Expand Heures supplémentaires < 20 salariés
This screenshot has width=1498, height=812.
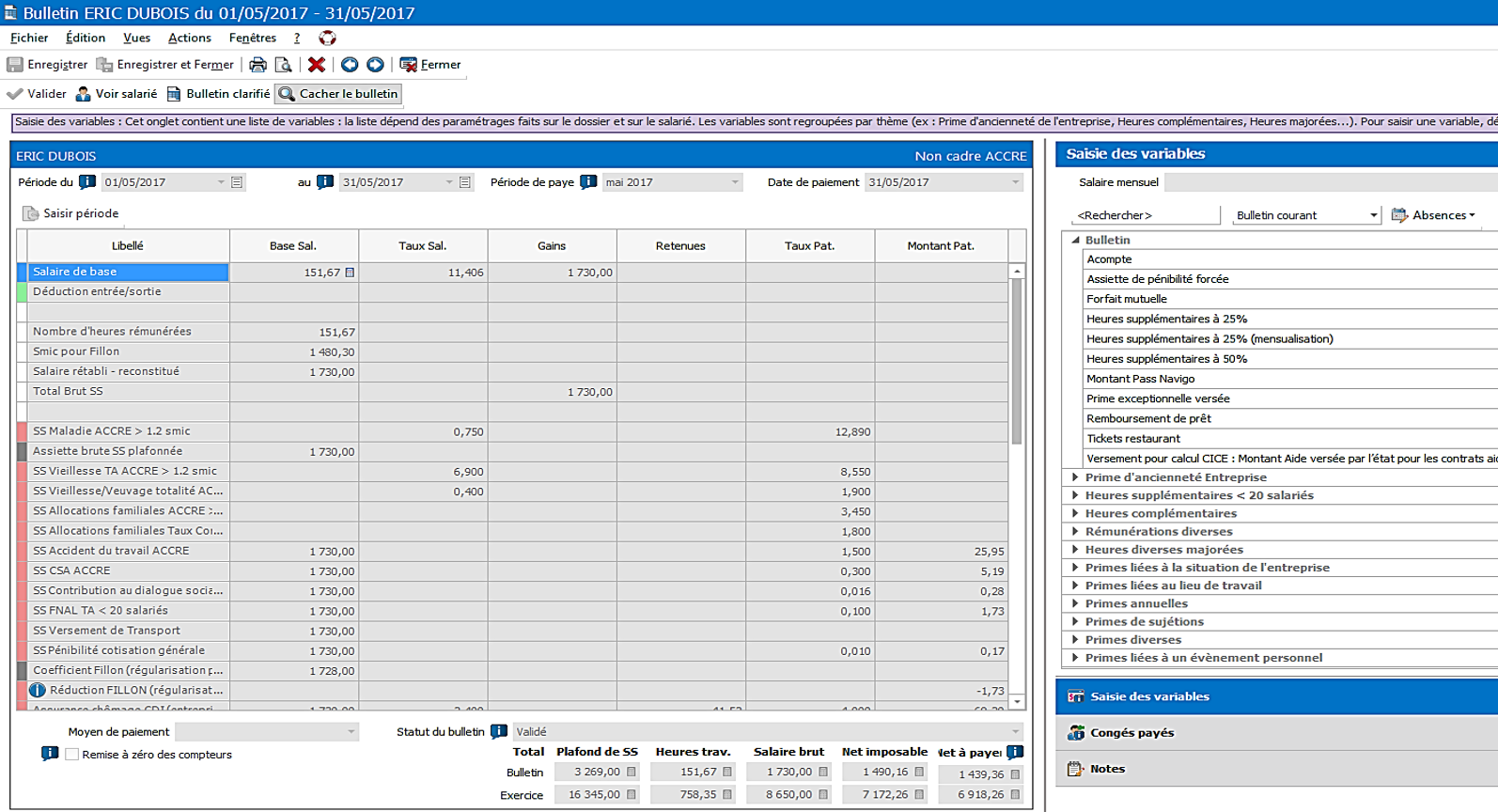(x=1075, y=495)
